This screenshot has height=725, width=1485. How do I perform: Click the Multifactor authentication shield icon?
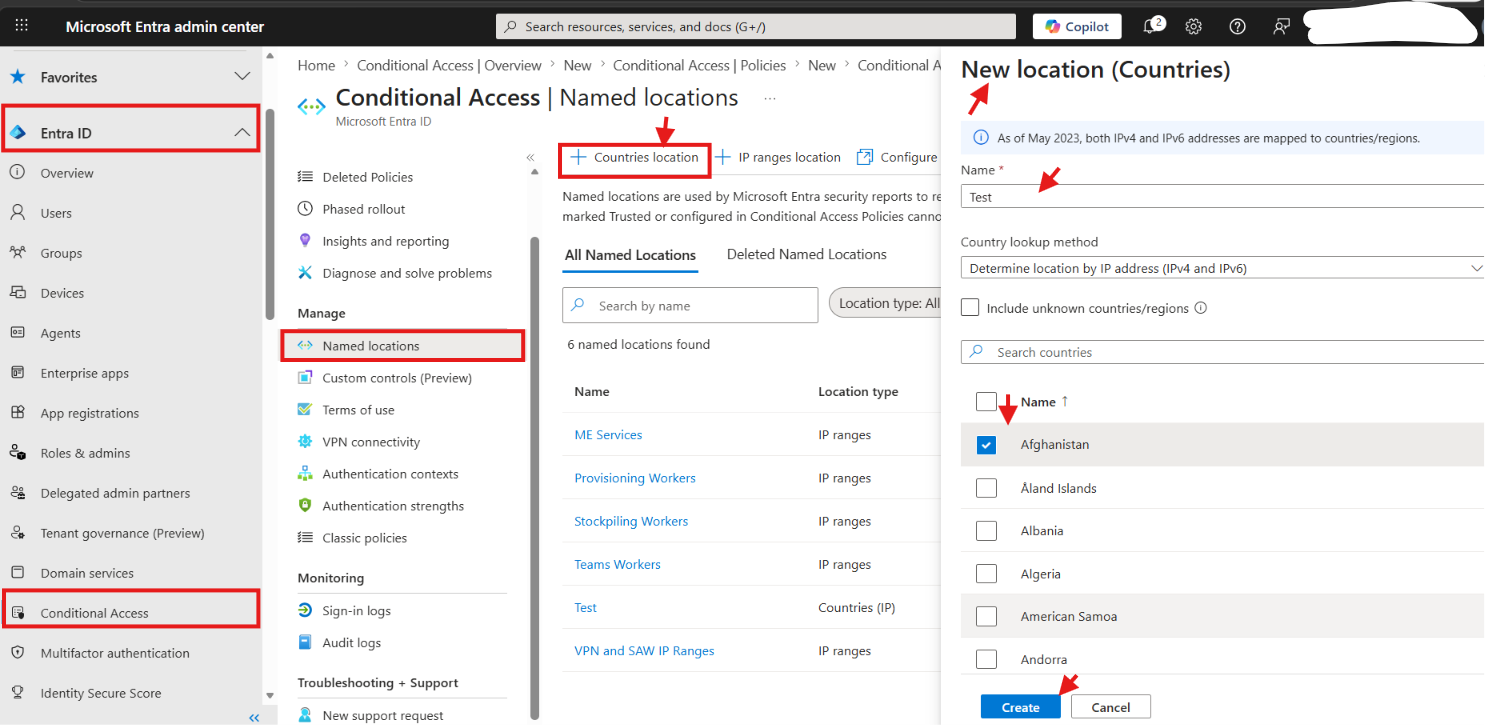tap(18, 653)
